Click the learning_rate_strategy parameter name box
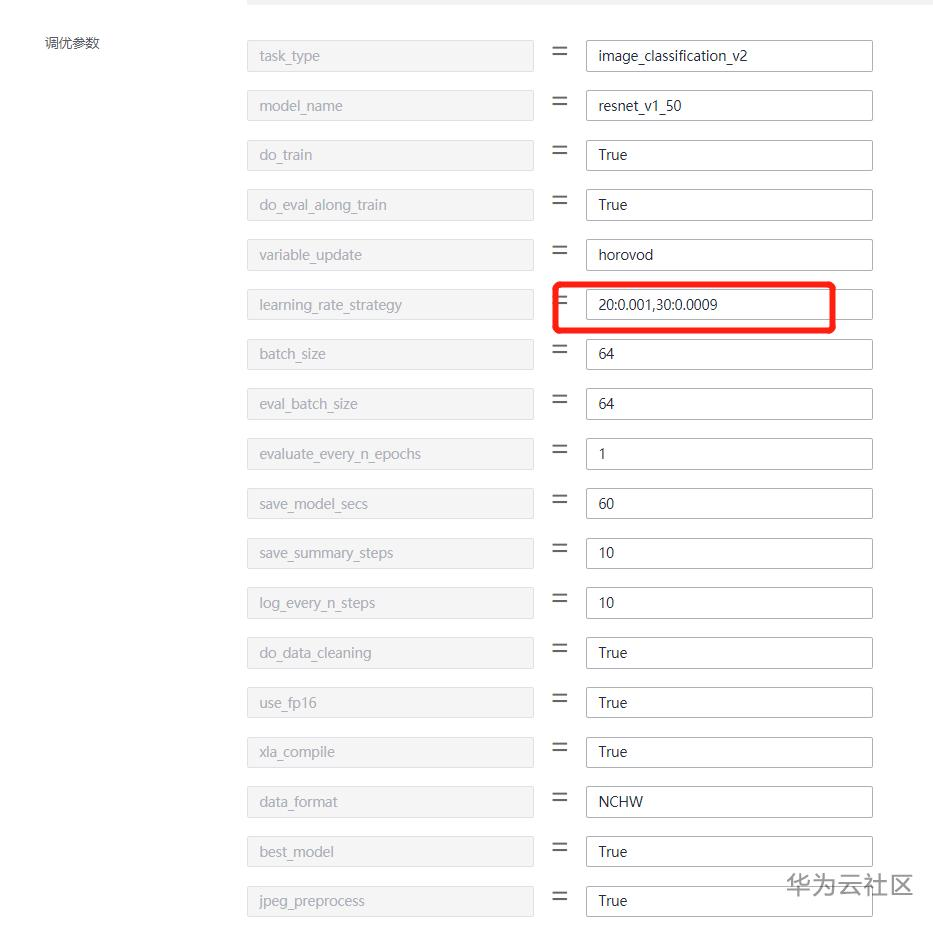 tap(390, 305)
